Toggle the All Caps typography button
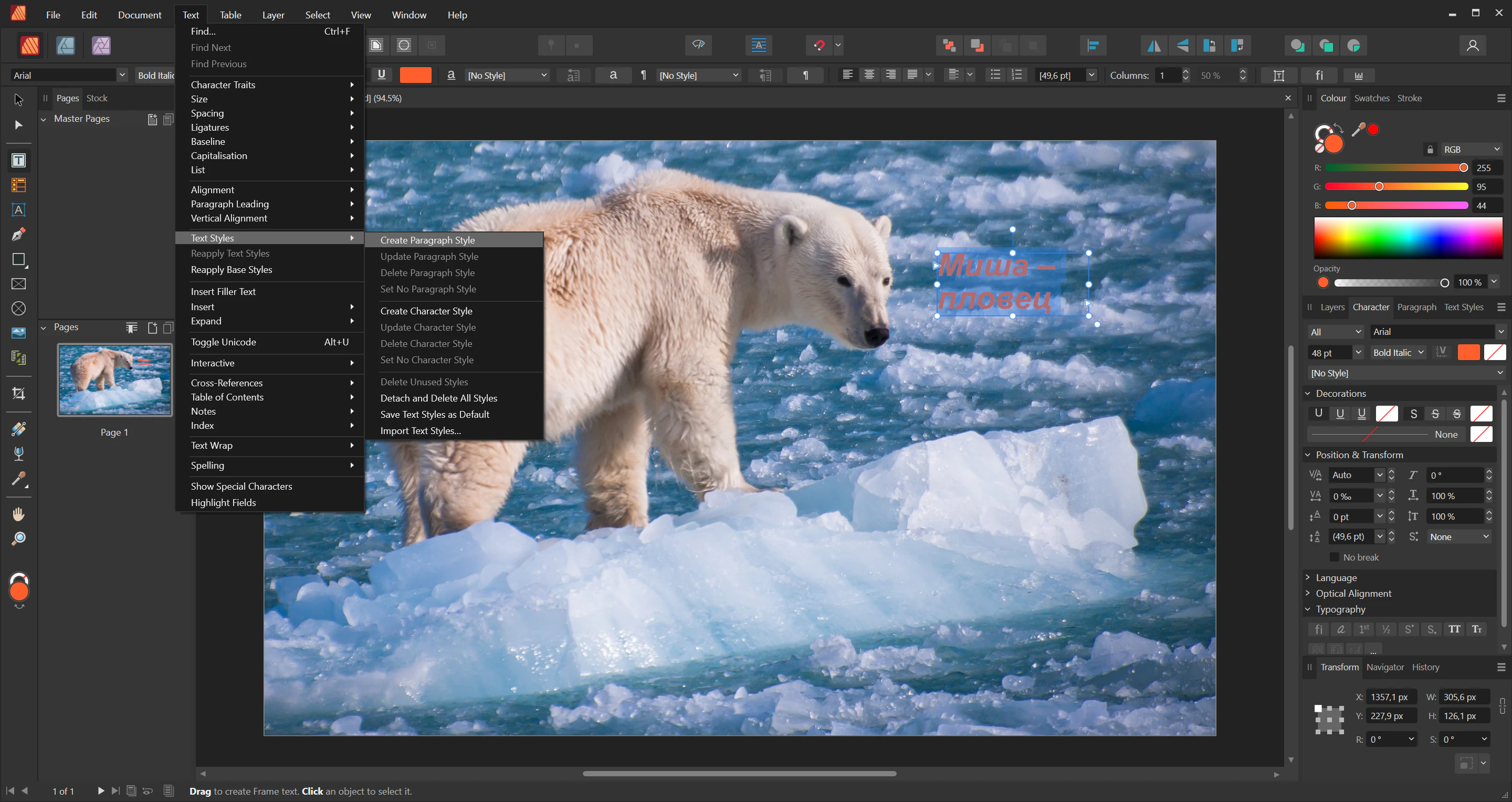This screenshot has height=802, width=1512. [x=1454, y=629]
